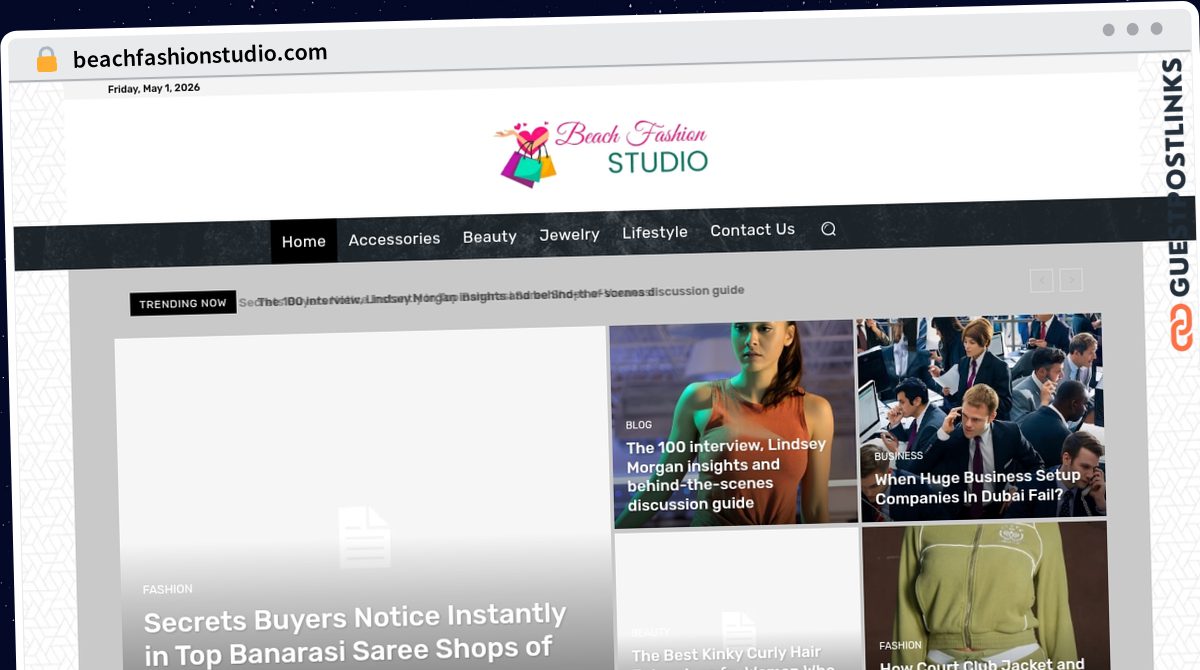Screen dimensions: 1200x670
Task: Click the woman in orange top thumbnail
Action: pos(733,424)
